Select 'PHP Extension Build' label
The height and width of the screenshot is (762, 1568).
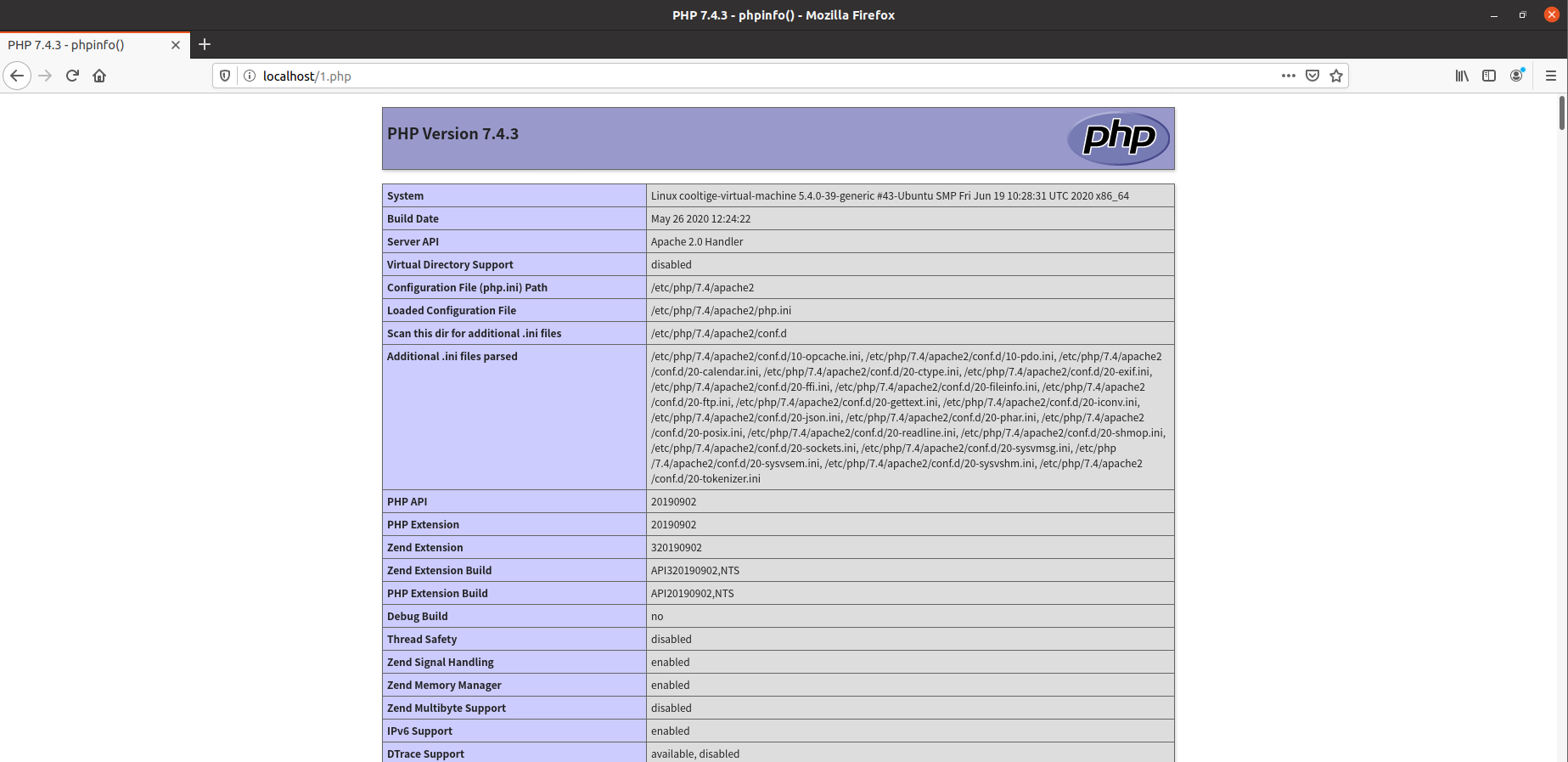tap(437, 593)
